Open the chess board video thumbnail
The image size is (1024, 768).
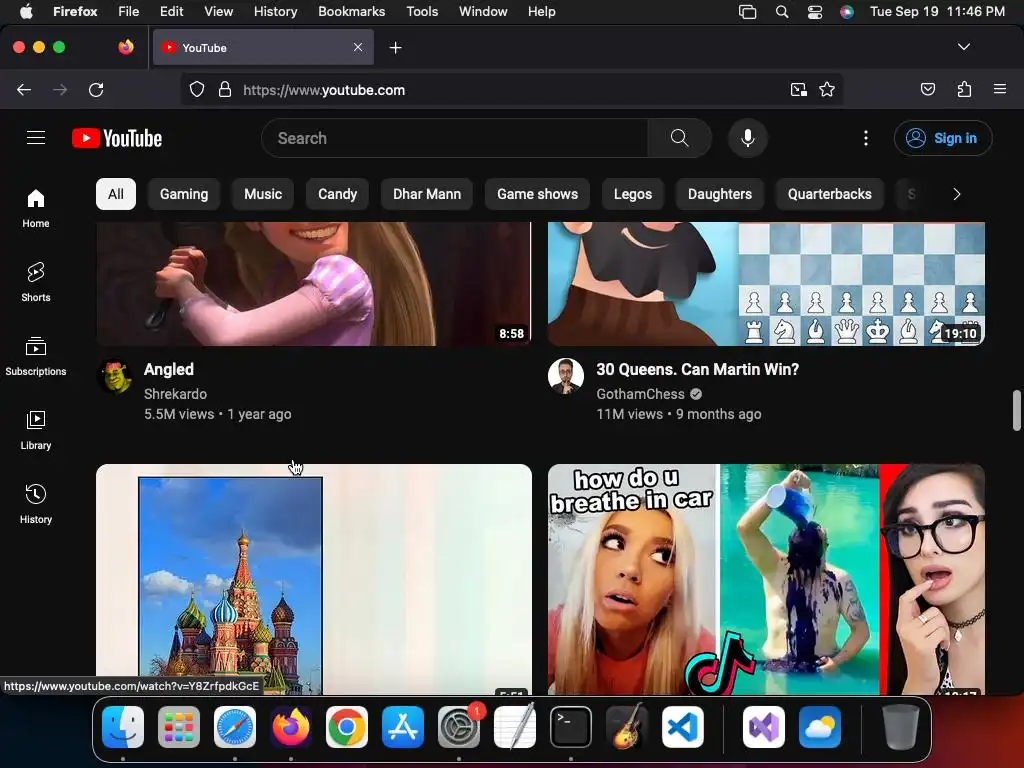point(766,283)
